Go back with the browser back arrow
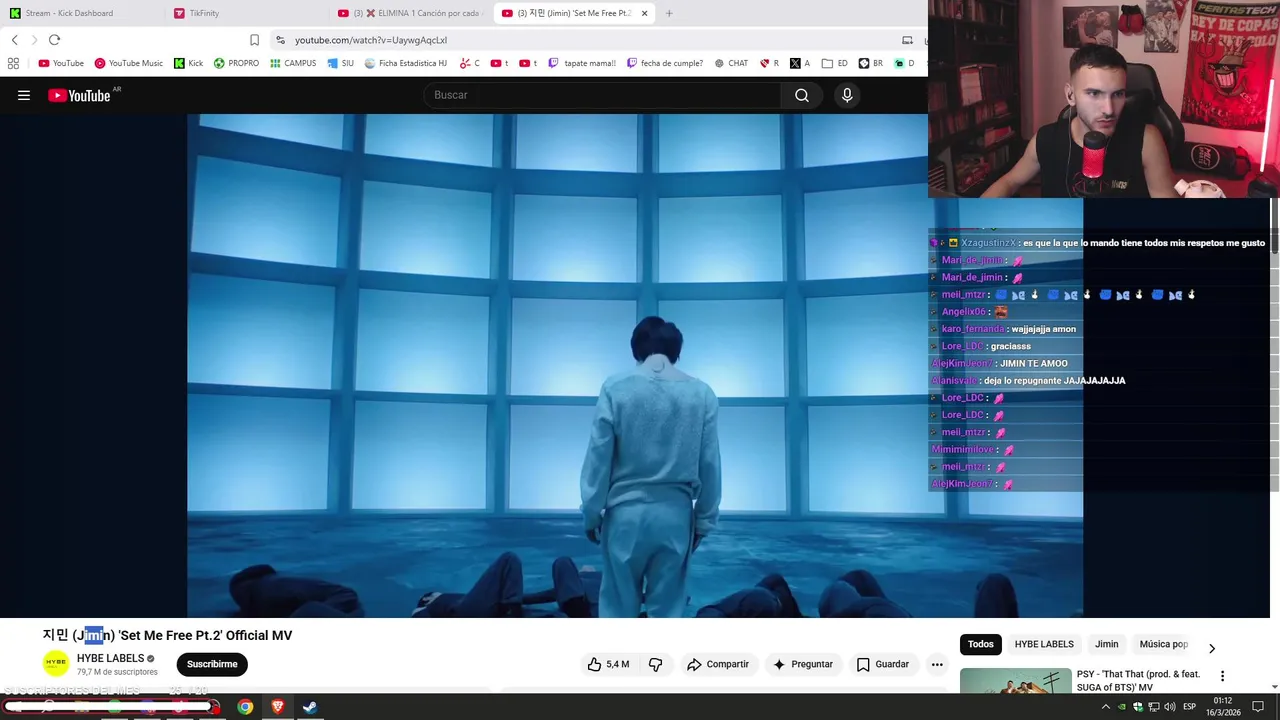 (x=14, y=40)
